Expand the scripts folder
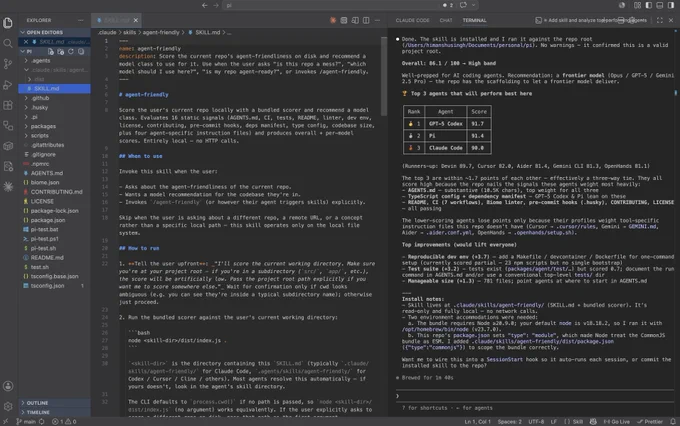 (x=54, y=136)
